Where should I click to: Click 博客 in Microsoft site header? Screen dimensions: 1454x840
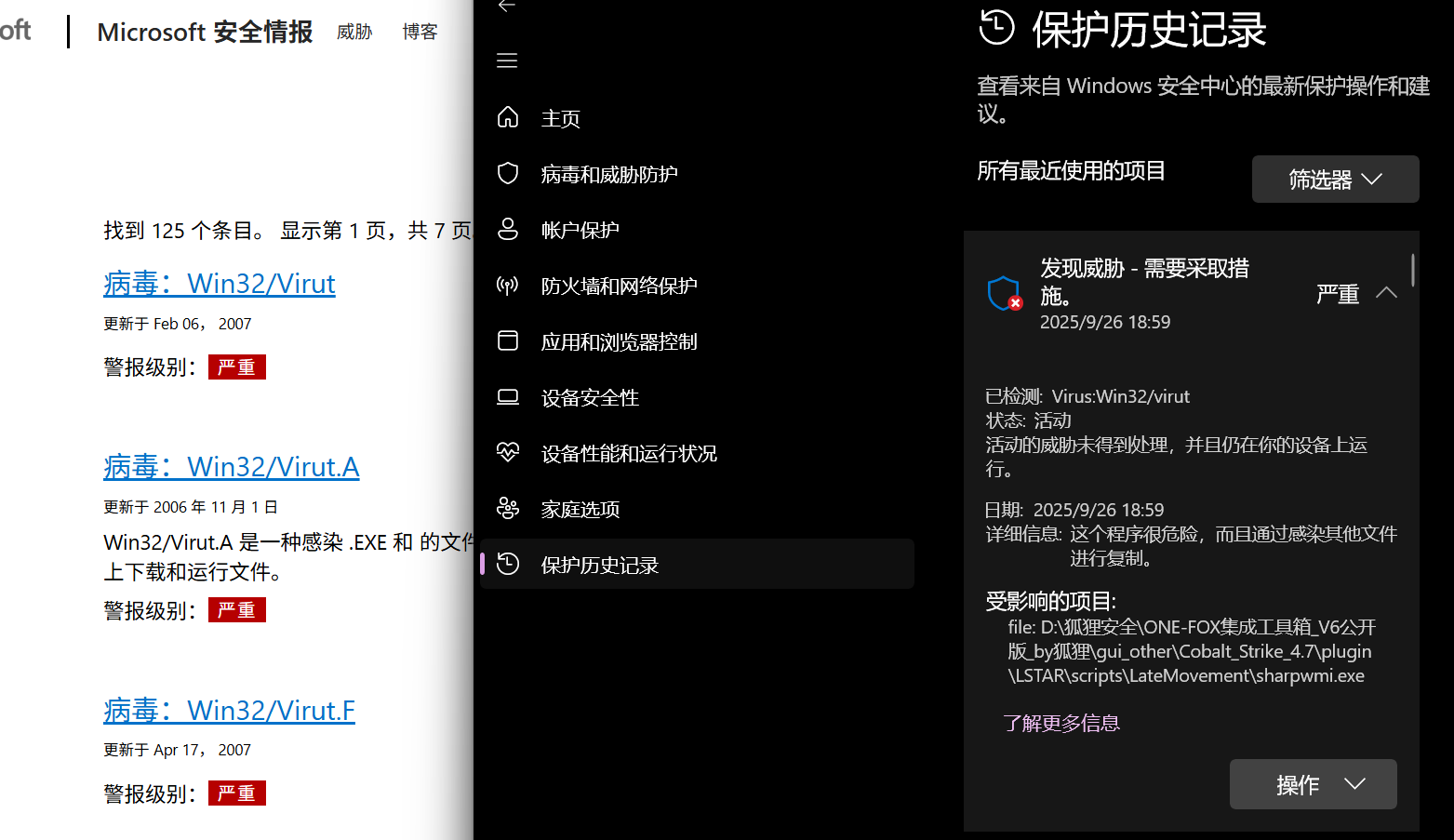(x=420, y=33)
